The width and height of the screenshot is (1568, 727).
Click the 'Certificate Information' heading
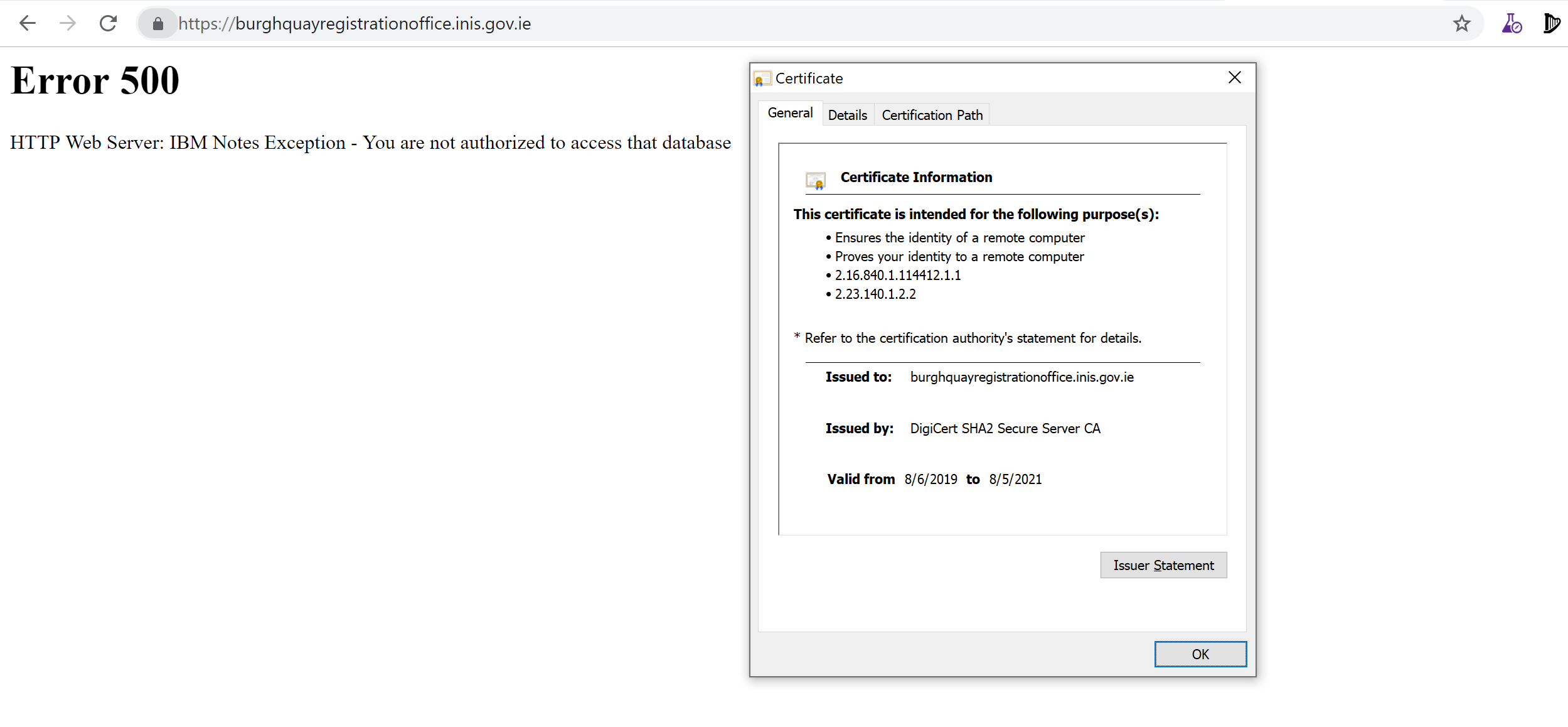pos(916,178)
